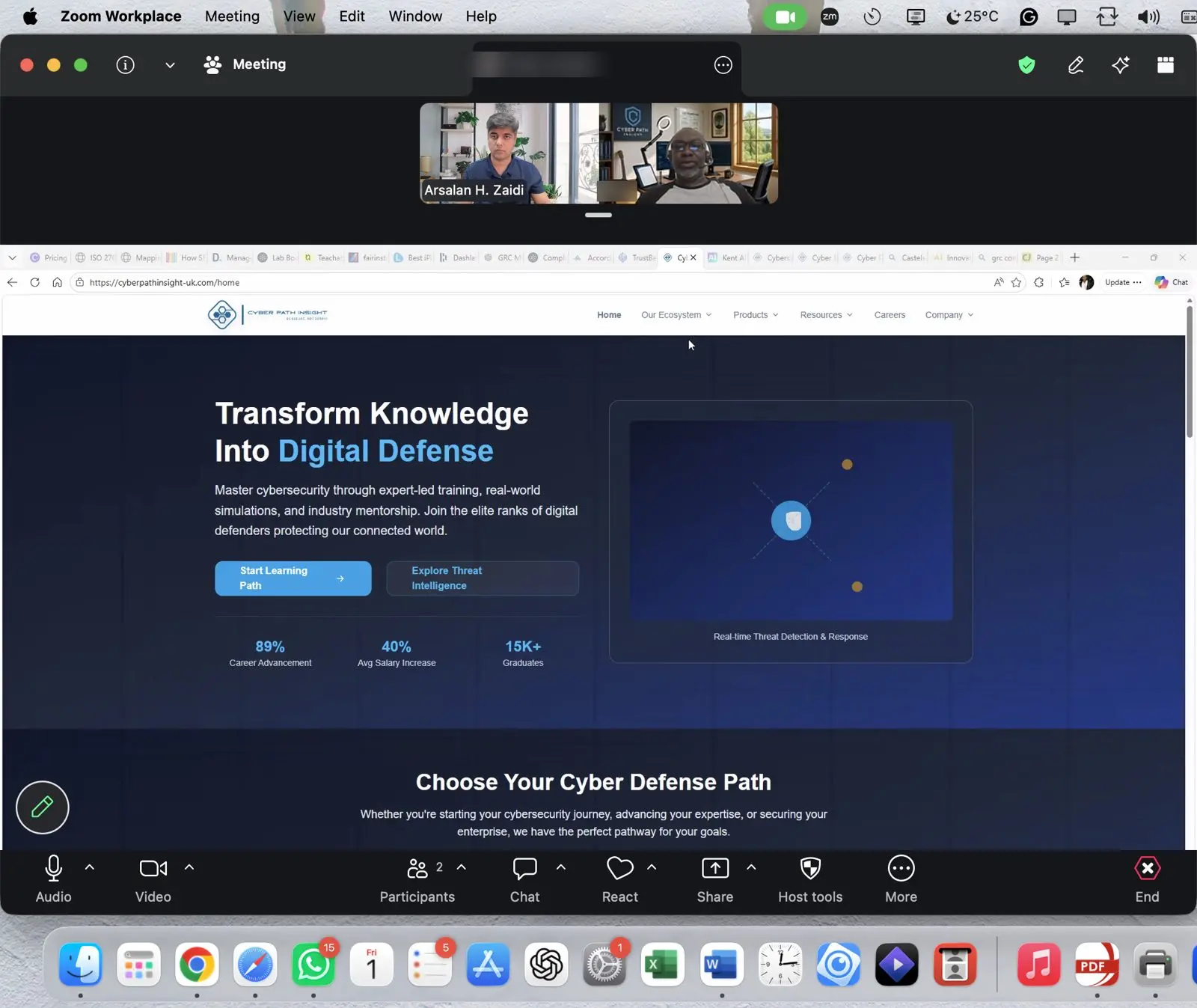Expand the Audio options arrow
Image resolution: width=1197 pixels, height=1008 pixels.
[90, 867]
